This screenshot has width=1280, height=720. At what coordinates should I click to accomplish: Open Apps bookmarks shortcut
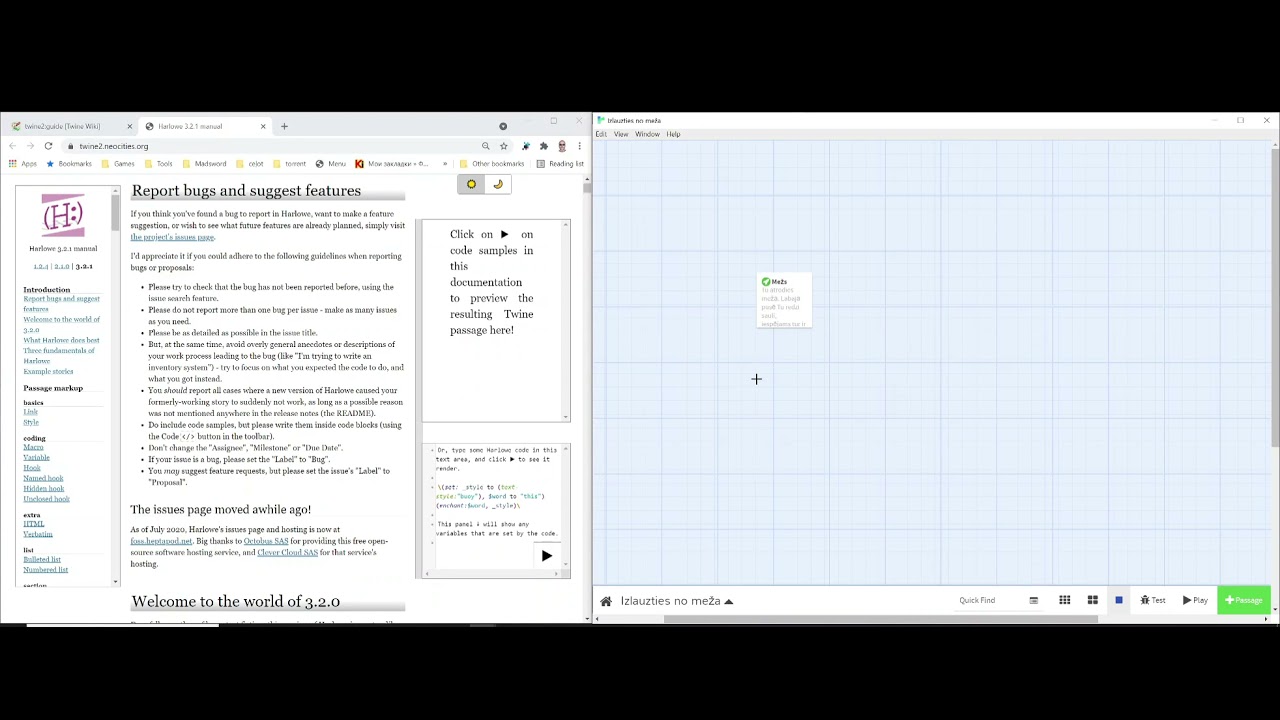pyautogui.click(x=23, y=164)
